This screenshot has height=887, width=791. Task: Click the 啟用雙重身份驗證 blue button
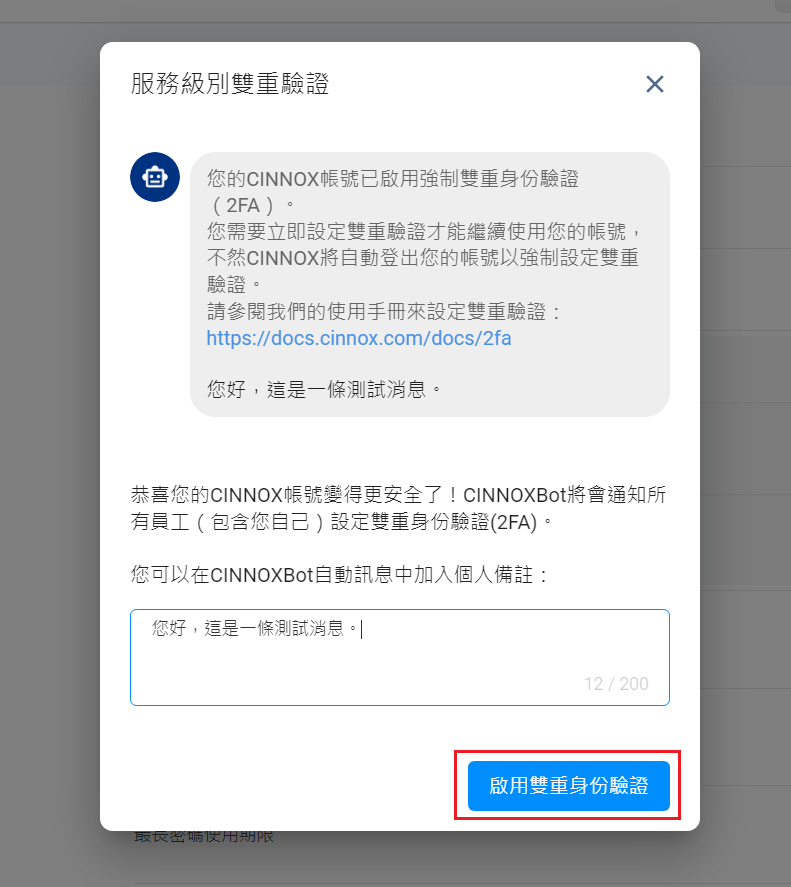point(569,786)
